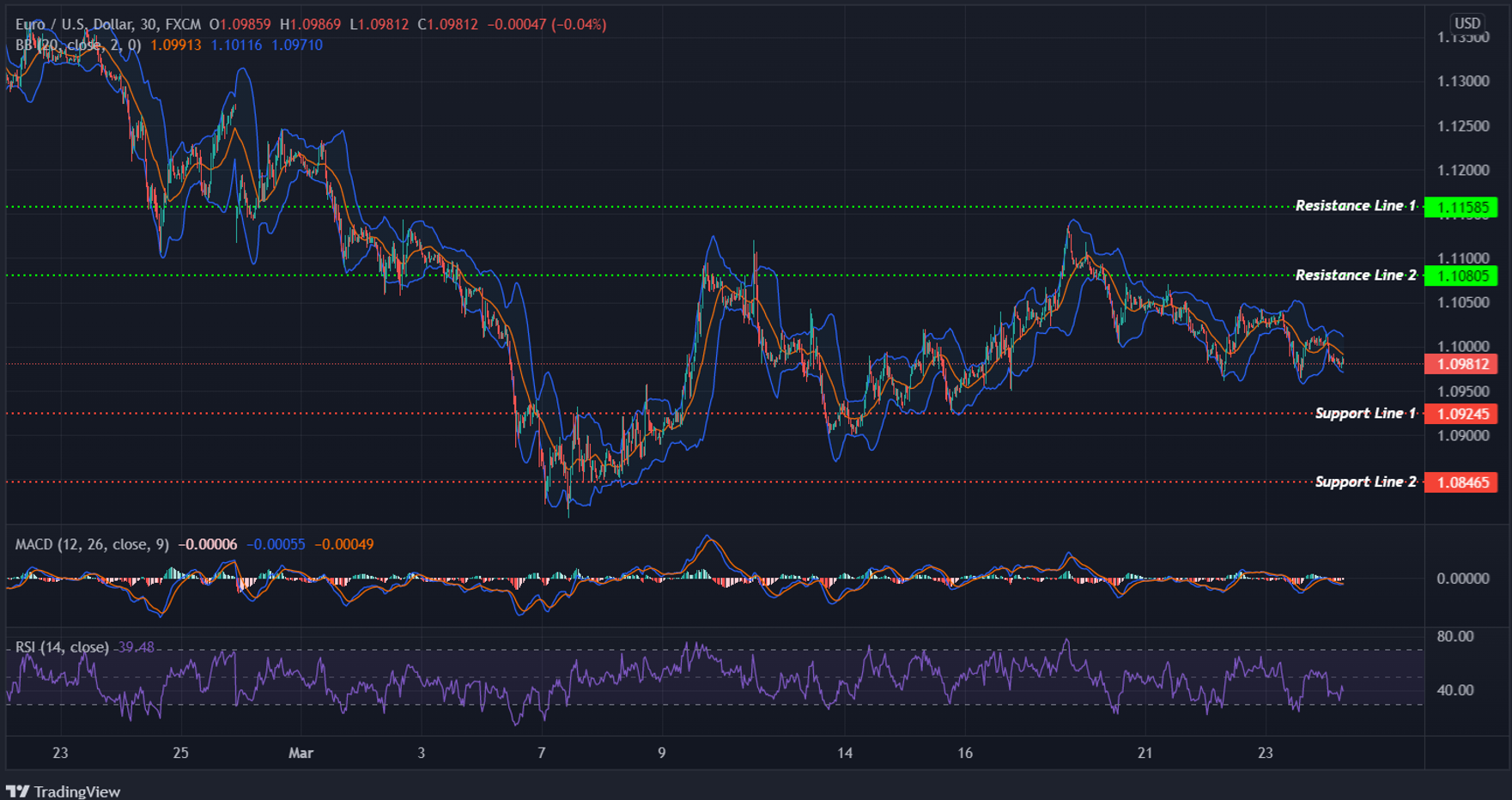This screenshot has height=800, width=1512.
Task: Select the Support Line 2 label 1.08465
Action: pyautogui.click(x=1461, y=482)
